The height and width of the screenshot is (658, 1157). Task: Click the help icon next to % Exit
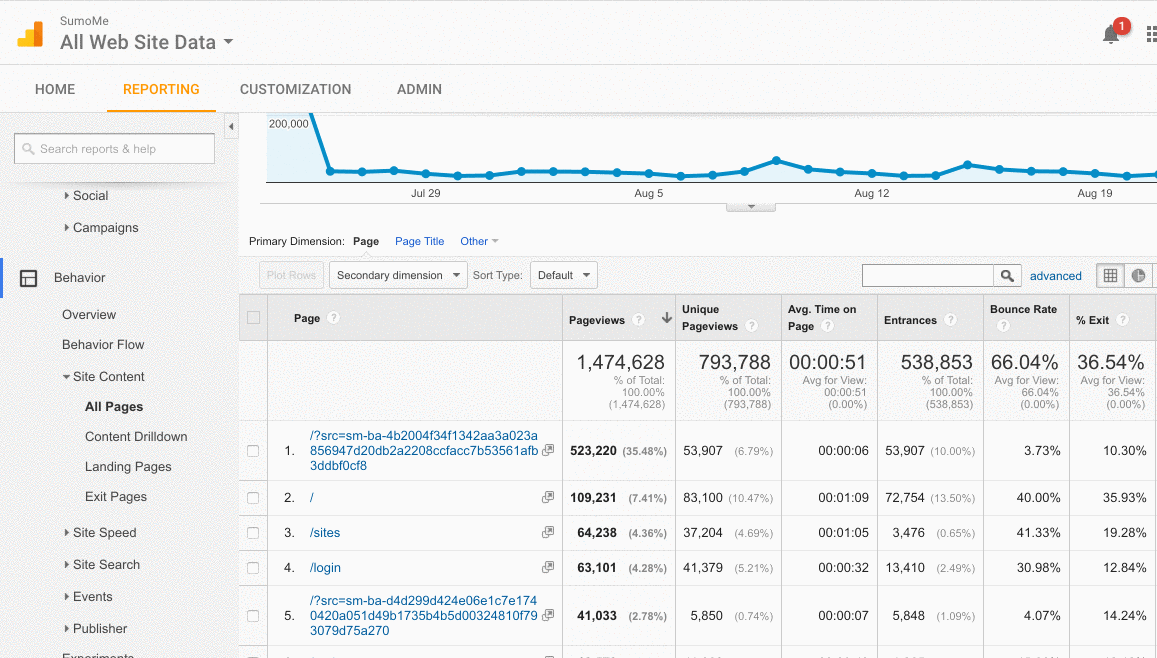coord(1122,319)
